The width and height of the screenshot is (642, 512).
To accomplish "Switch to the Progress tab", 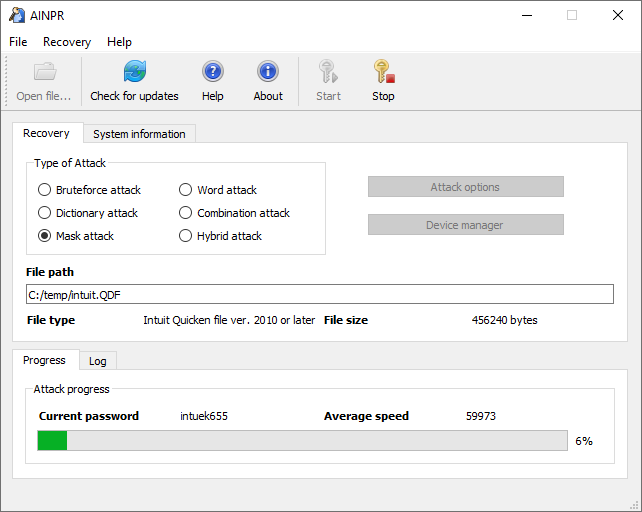I will [x=44, y=360].
